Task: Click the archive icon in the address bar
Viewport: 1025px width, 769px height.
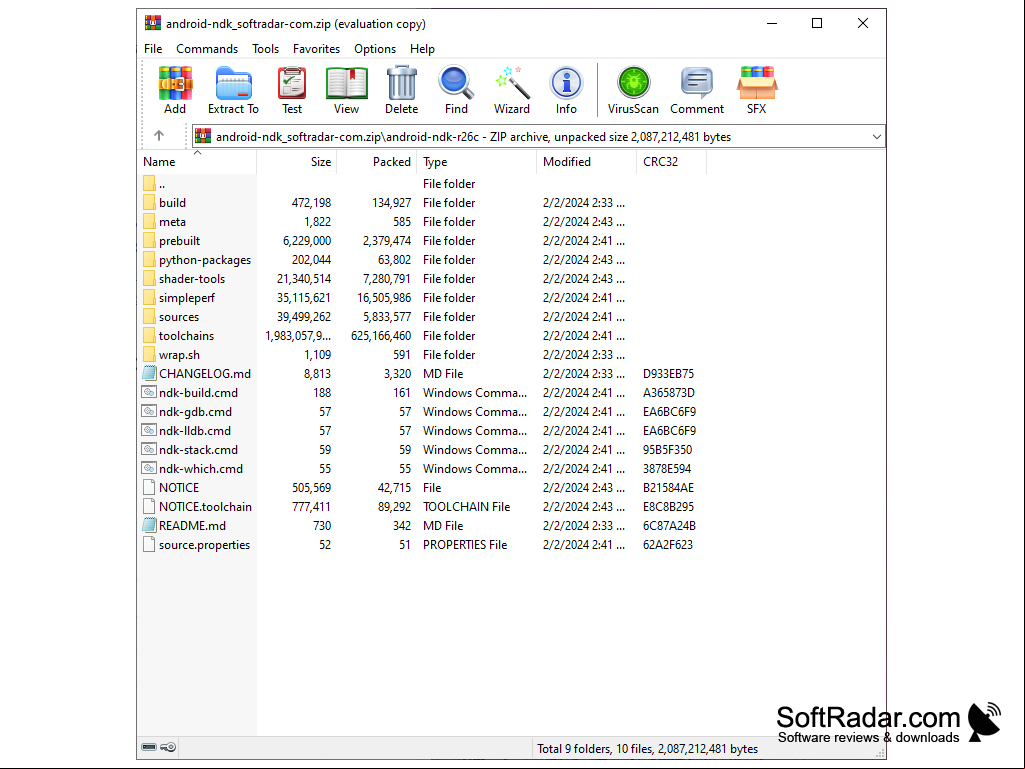Action: click(x=203, y=136)
